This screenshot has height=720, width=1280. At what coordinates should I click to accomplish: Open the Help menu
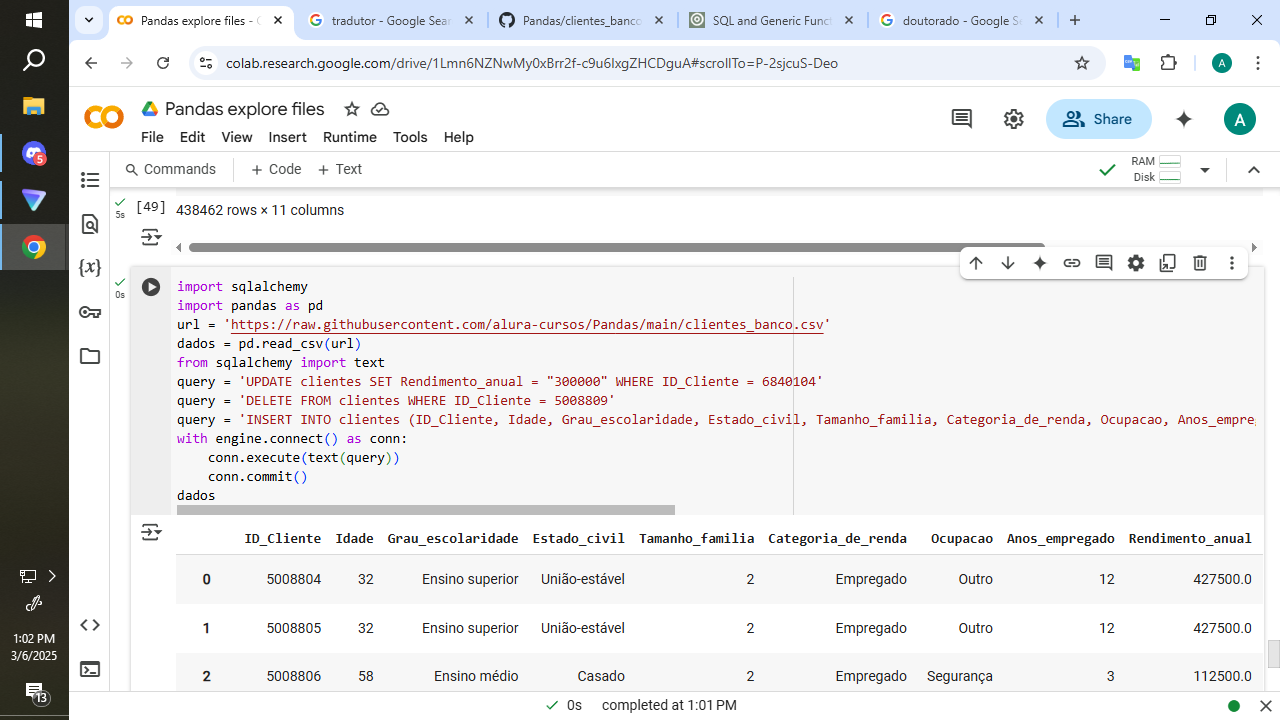coord(459,137)
